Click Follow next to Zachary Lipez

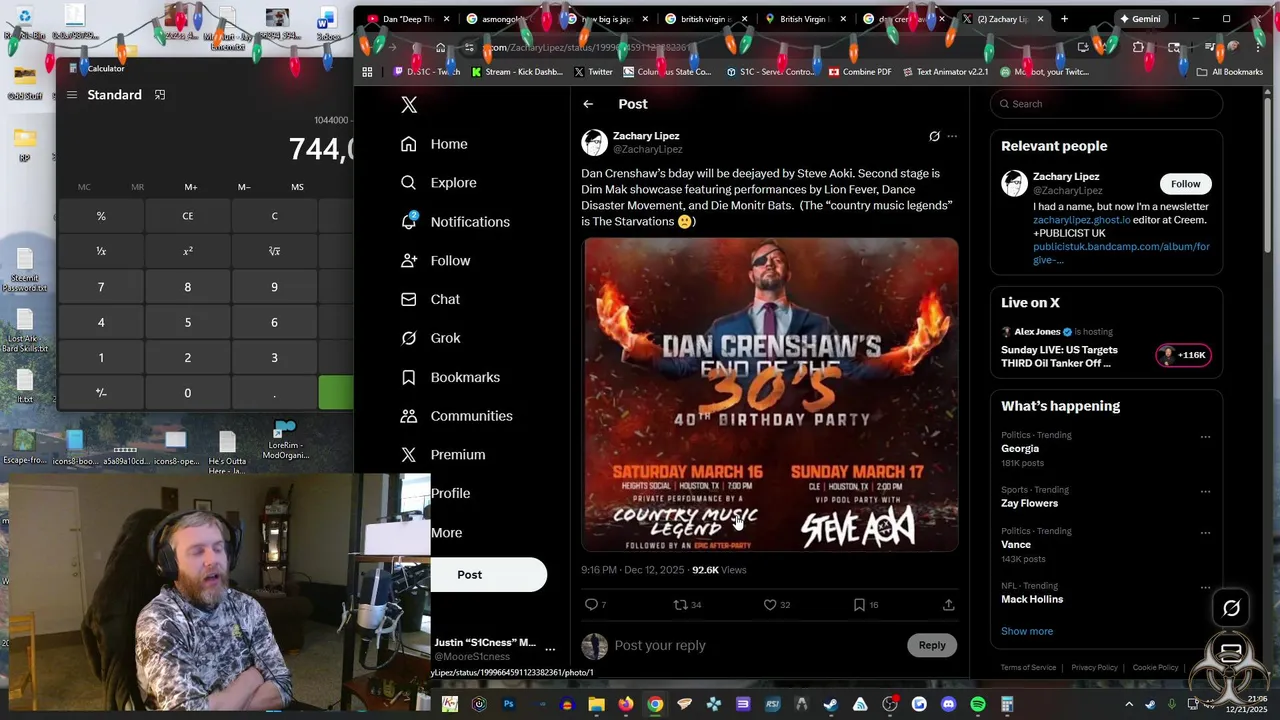click(1185, 184)
